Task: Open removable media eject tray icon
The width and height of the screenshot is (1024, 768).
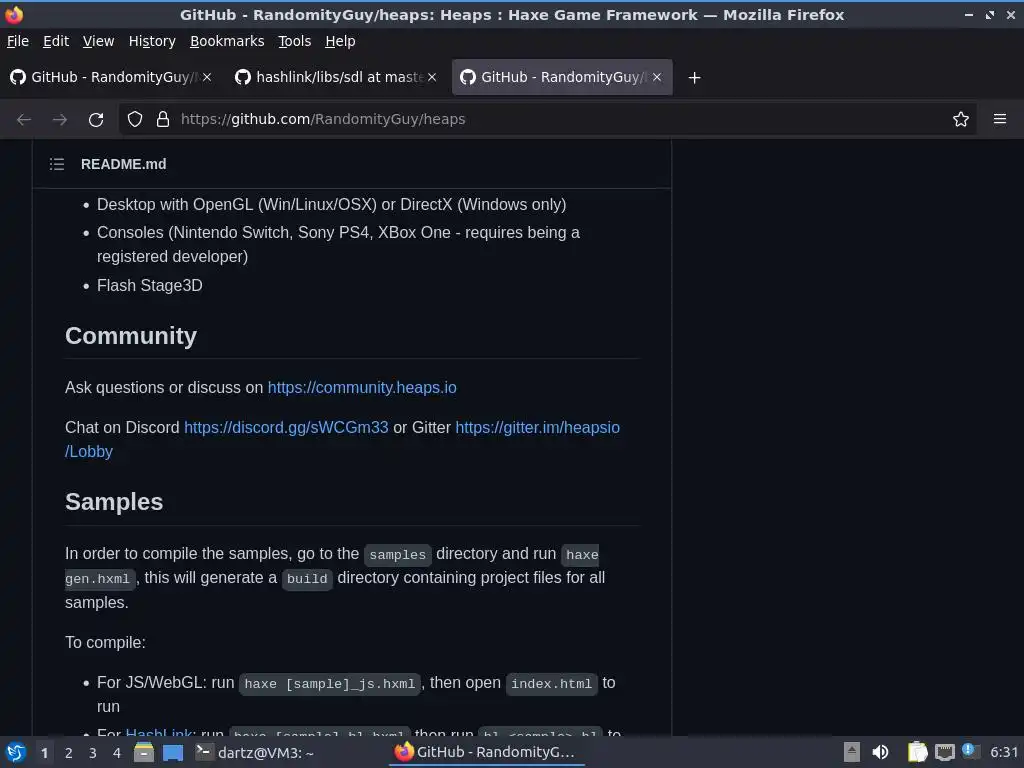Action: [x=852, y=752]
